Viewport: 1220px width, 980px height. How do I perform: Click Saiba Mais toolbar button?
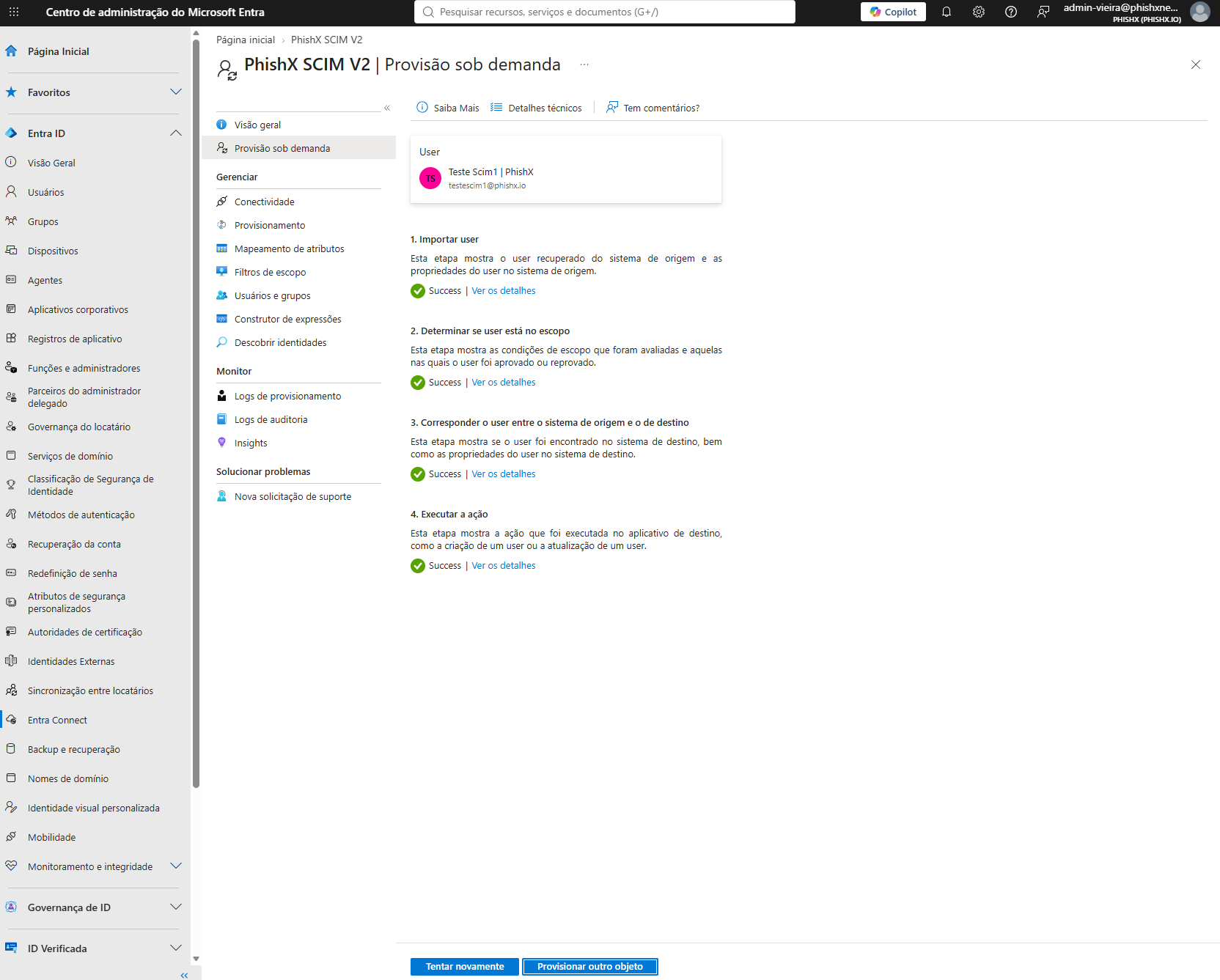(x=448, y=108)
